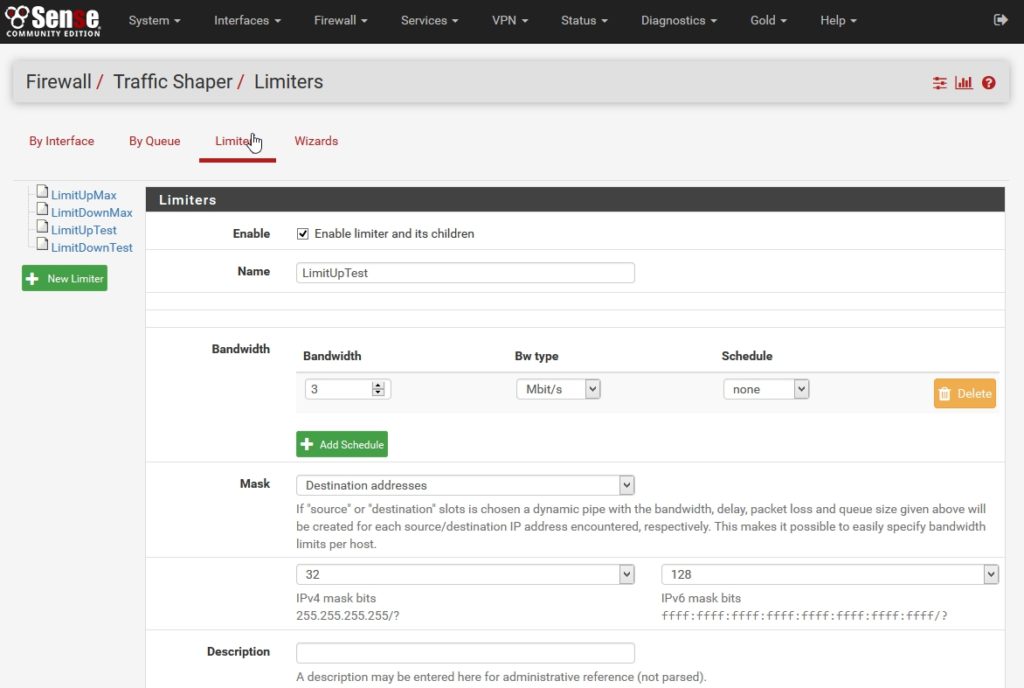Click into the Description text field
The image size is (1024, 688).
465,653
